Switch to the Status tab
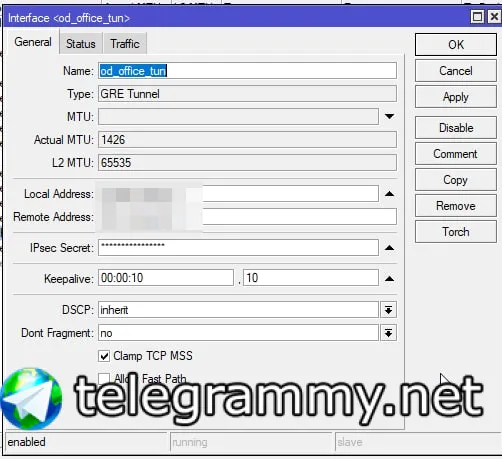Image resolution: width=502 pixels, height=459 pixels. pos(81,44)
